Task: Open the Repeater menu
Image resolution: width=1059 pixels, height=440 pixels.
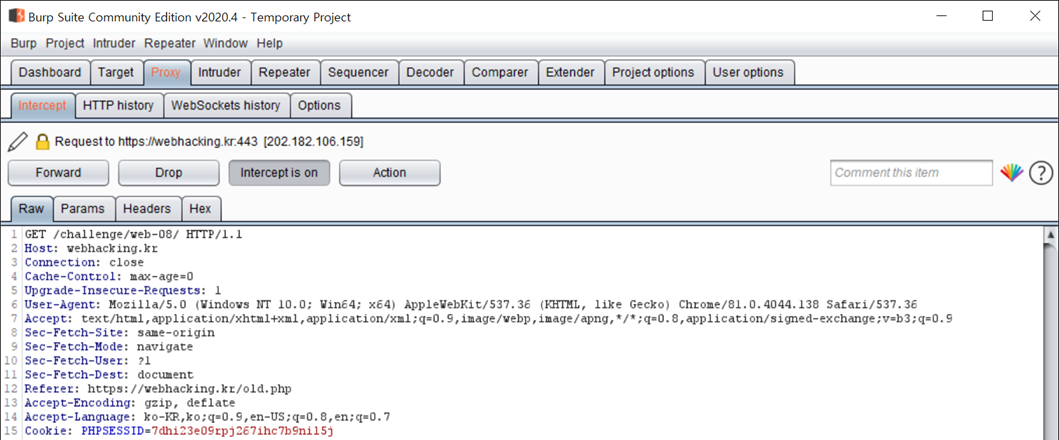Action: pos(170,43)
